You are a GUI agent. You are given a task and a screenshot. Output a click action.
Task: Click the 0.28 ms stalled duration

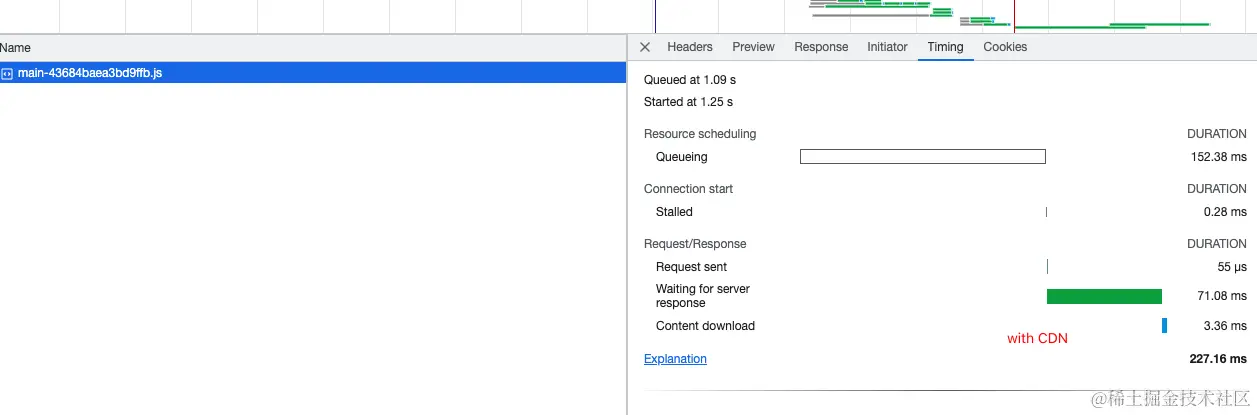(1225, 212)
